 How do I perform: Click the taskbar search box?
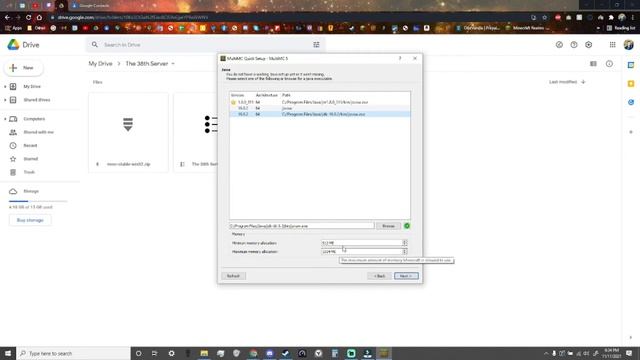click(73, 353)
